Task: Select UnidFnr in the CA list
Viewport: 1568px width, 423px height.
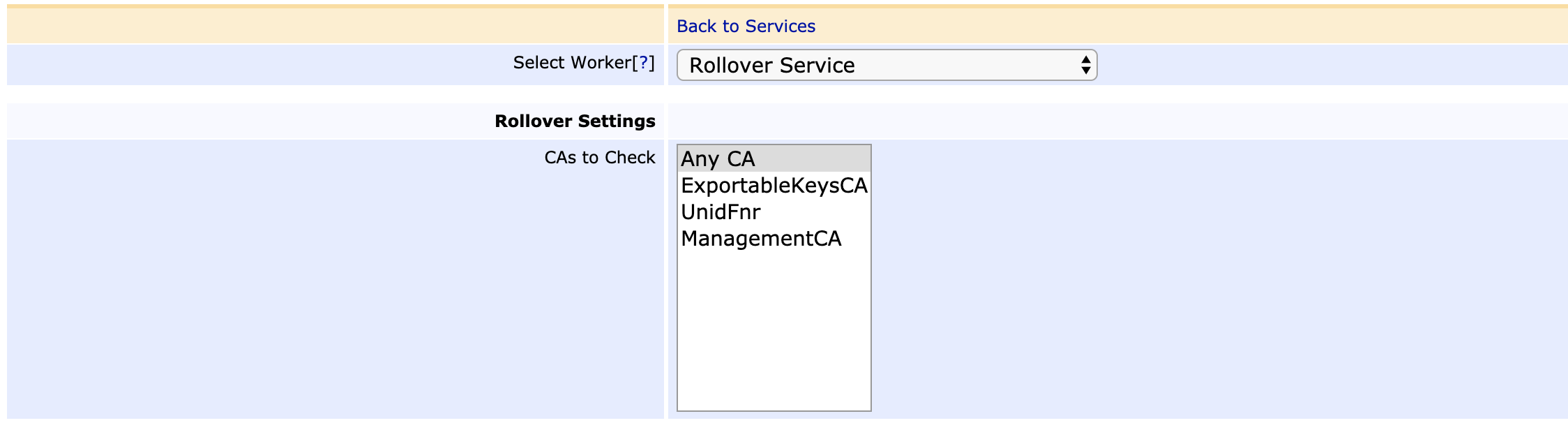Action: [x=721, y=212]
